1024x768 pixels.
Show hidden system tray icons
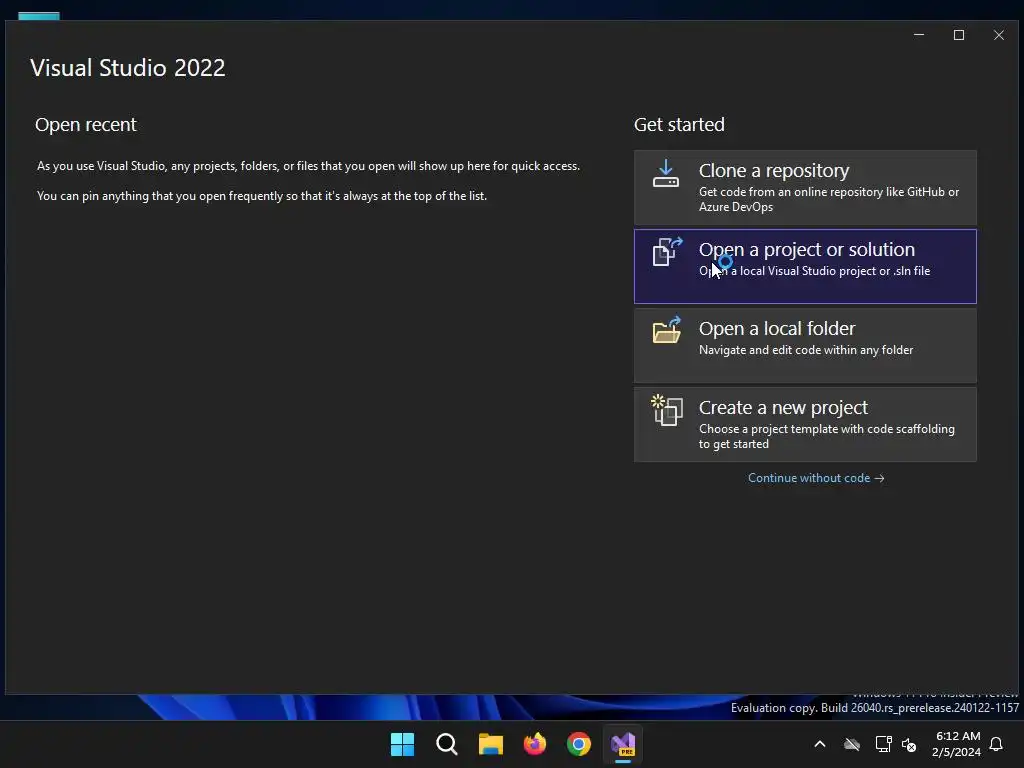820,744
